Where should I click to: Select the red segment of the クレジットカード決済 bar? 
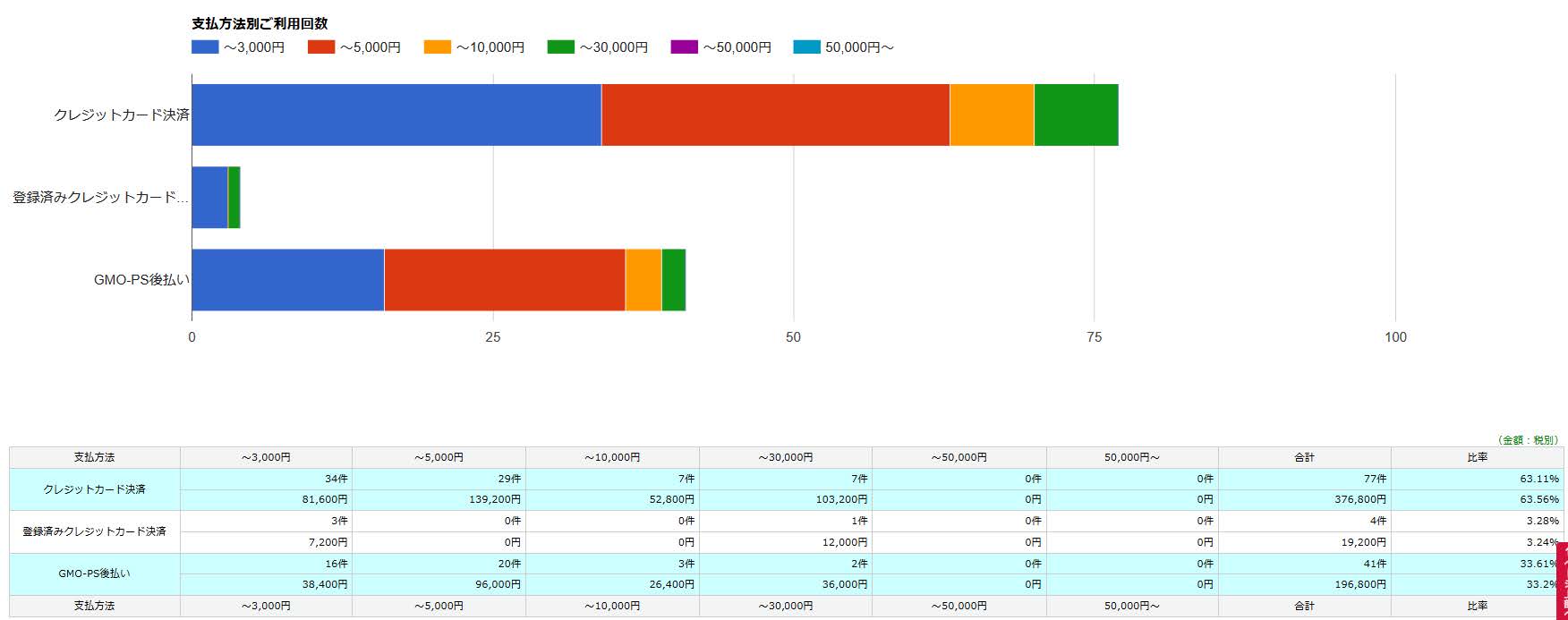pos(775,115)
